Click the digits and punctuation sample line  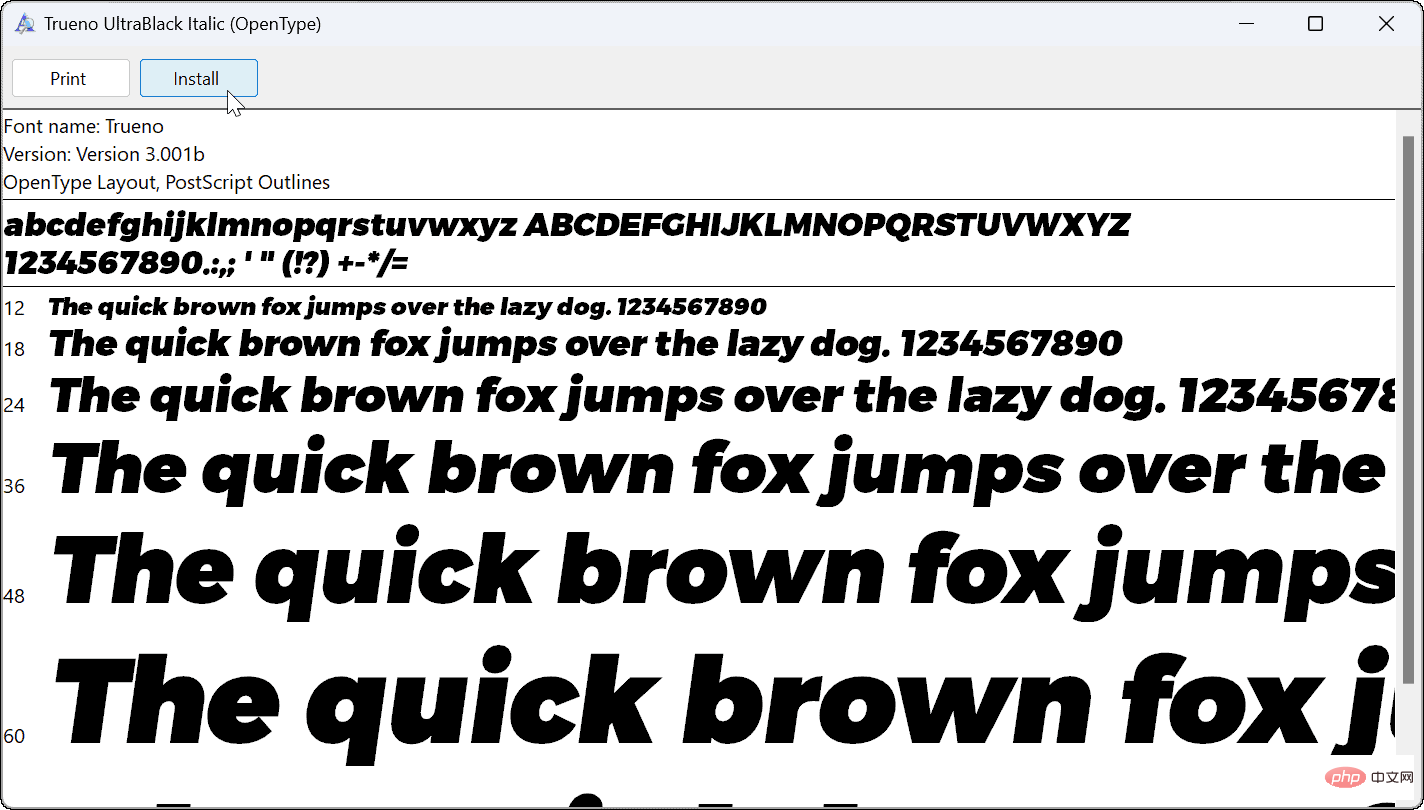point(206,263)
